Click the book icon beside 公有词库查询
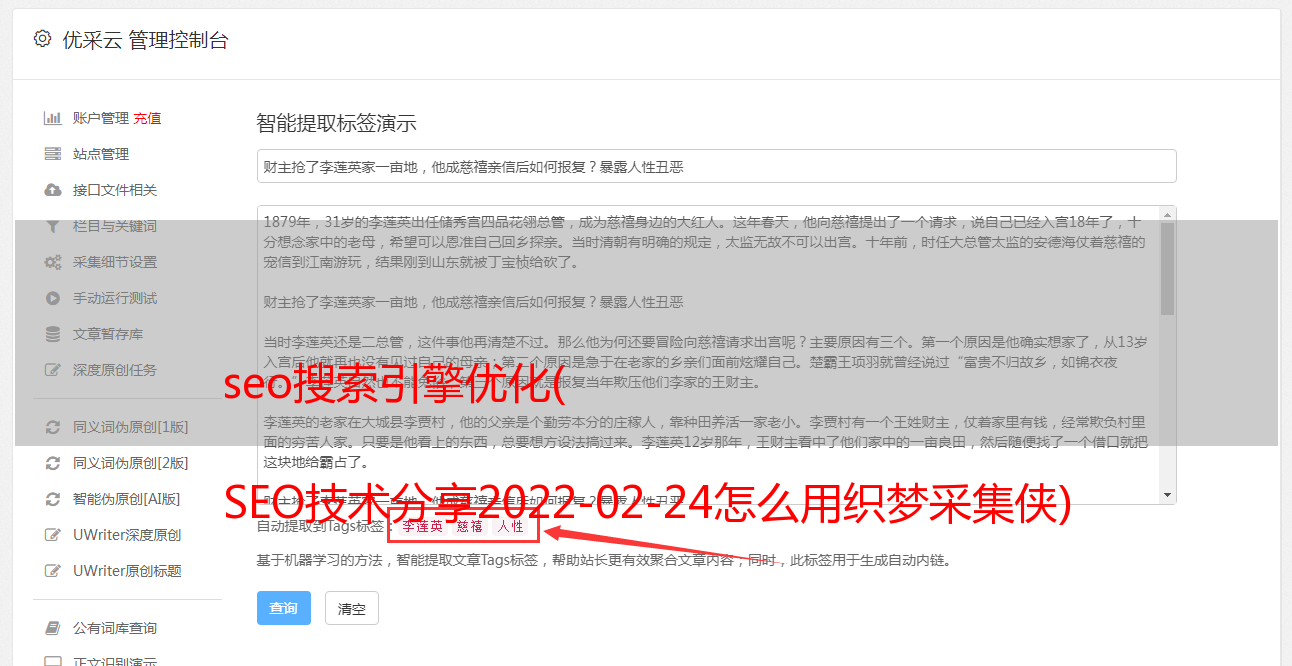1292x666 pixels. tap(53, 628)
